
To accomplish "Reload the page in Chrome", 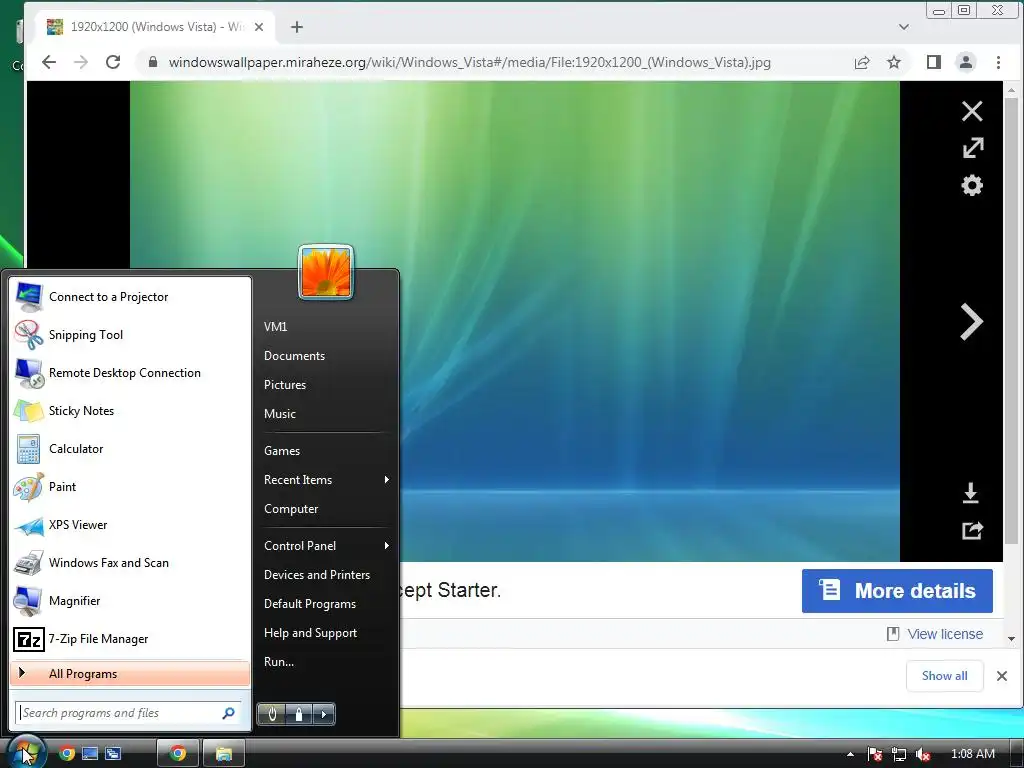I will pyautogui.click(x=113, y=62).
